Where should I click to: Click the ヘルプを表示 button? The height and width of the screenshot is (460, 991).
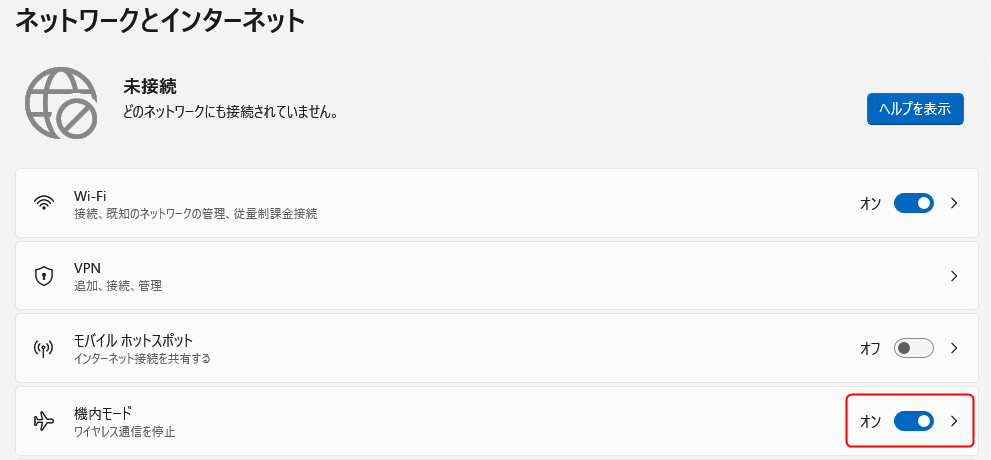tap(914, 109)
